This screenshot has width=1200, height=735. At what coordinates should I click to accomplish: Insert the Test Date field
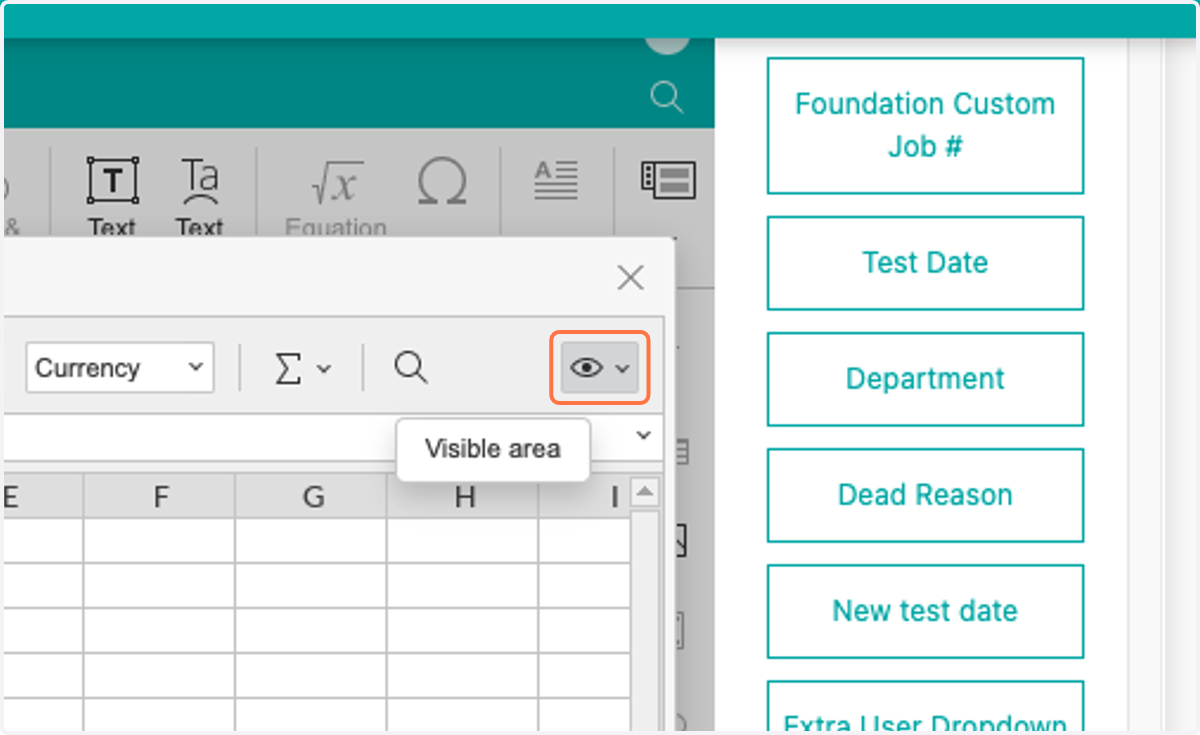(925, 263)
